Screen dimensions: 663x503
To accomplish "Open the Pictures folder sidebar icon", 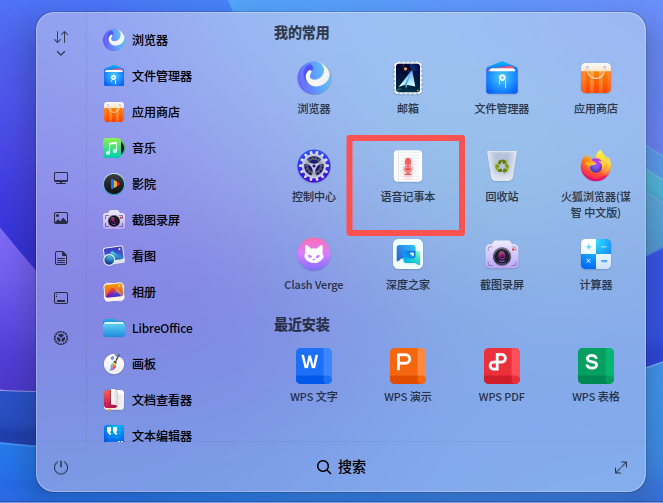I will [61, 218].
